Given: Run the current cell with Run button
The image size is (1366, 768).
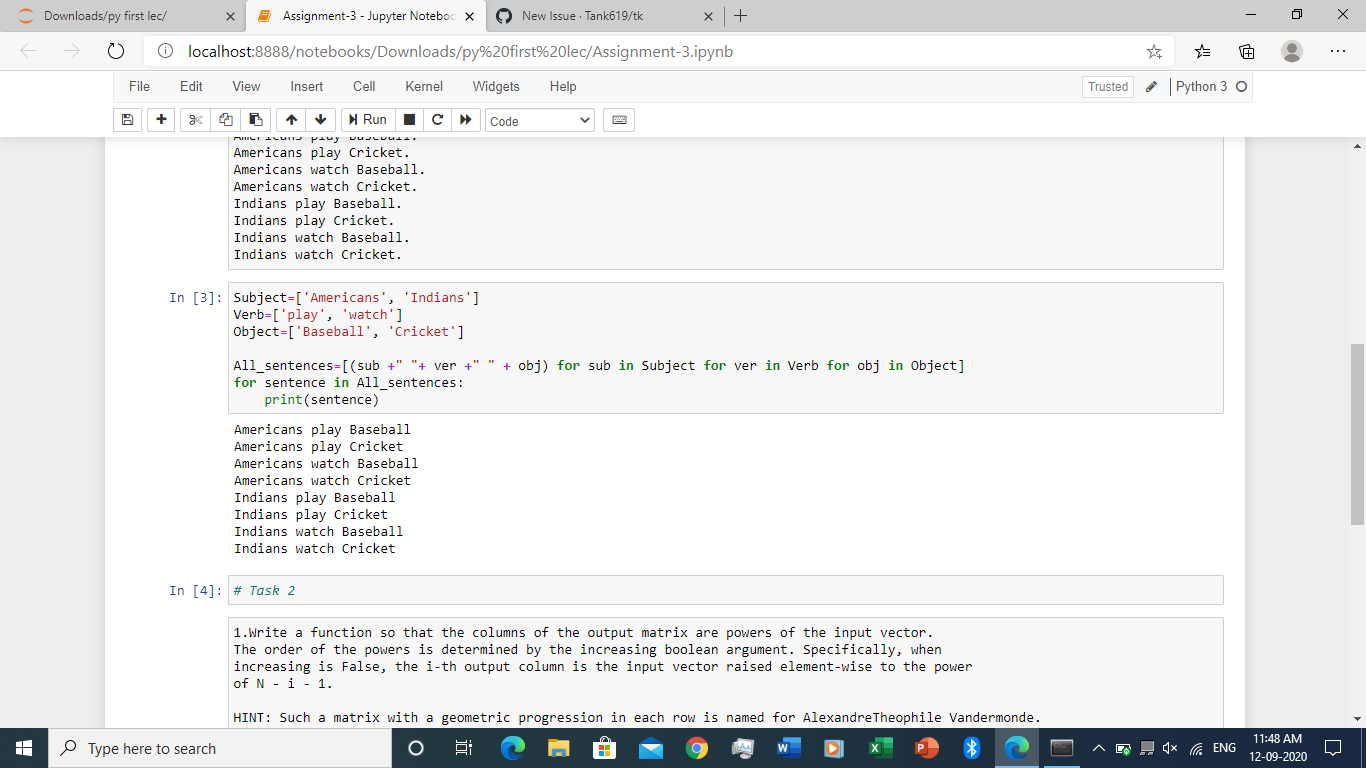Looking at the screenshot, I should 366,120.
